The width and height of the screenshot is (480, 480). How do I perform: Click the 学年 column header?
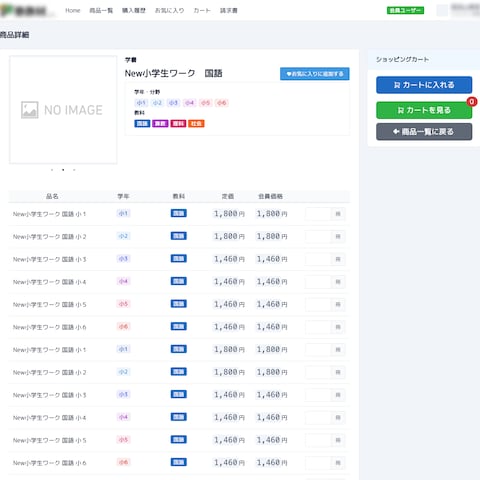point(123,196)
